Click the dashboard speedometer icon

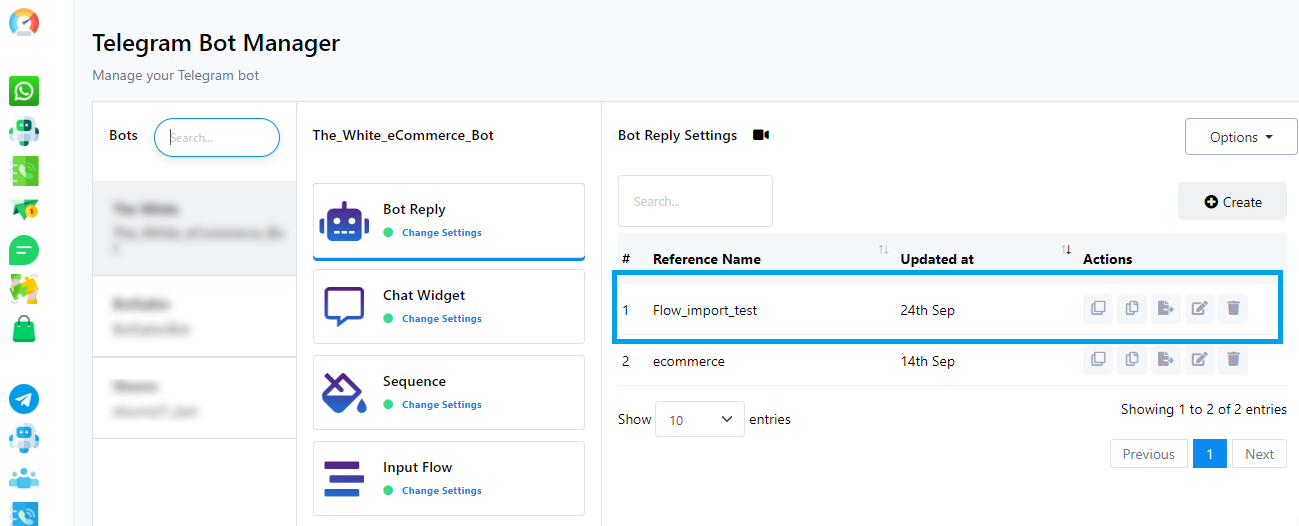click(24, 22)
